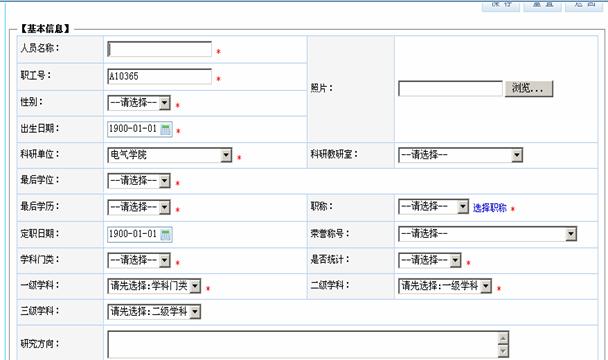The image size is (608, 360).
Task: Click the 研究方向 scrollbar up arrow
Action: pyautogui.click(x=503, y=338)
